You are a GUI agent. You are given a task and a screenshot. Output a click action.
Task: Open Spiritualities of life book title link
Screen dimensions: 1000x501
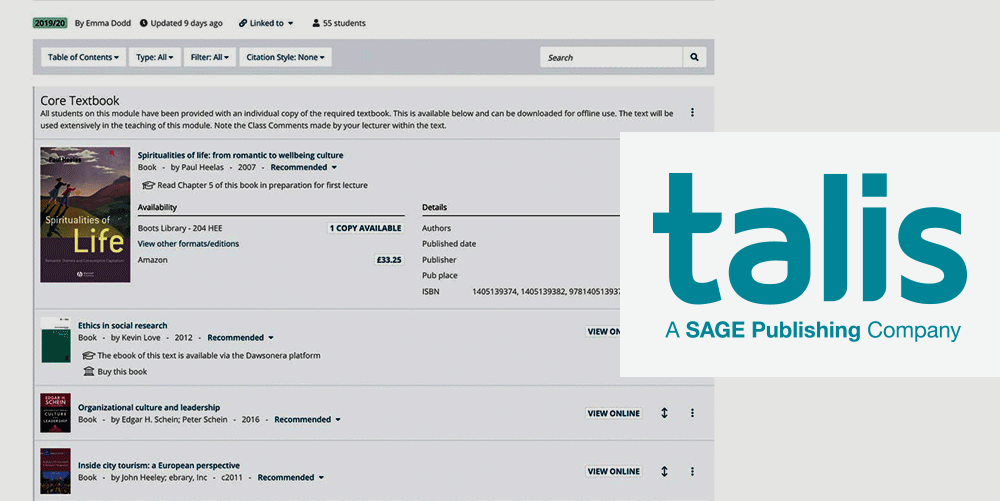tap(240, 155)
